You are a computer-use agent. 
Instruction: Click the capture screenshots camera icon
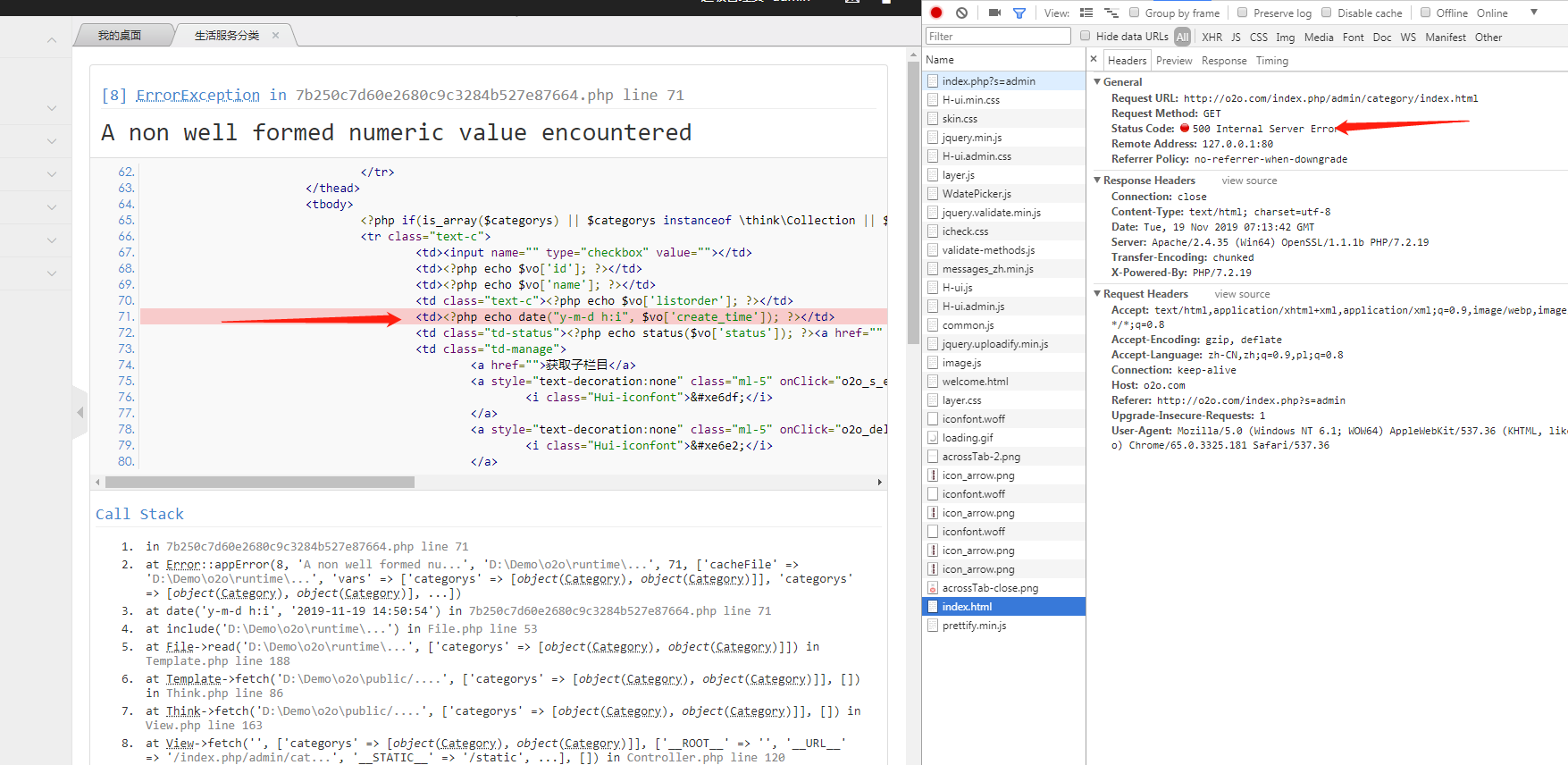[x=994, y=13]
